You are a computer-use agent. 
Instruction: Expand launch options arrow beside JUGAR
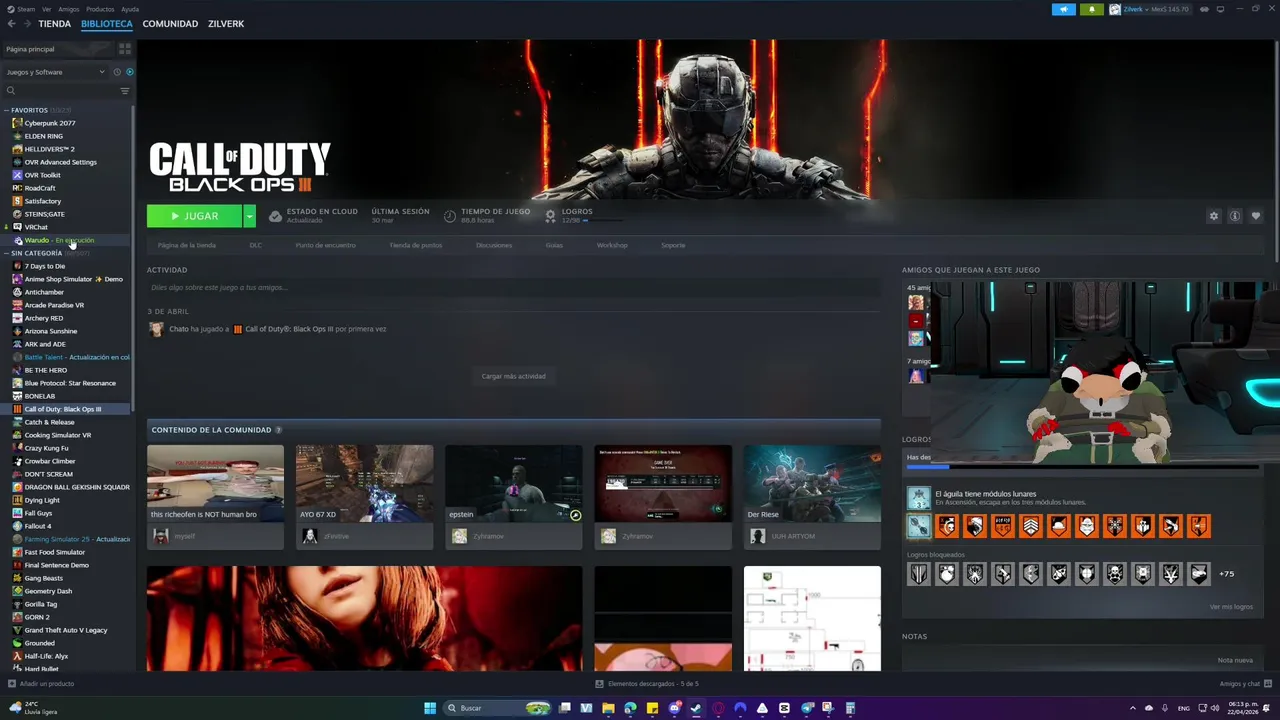pyautogui.click(x=250, y=216)
